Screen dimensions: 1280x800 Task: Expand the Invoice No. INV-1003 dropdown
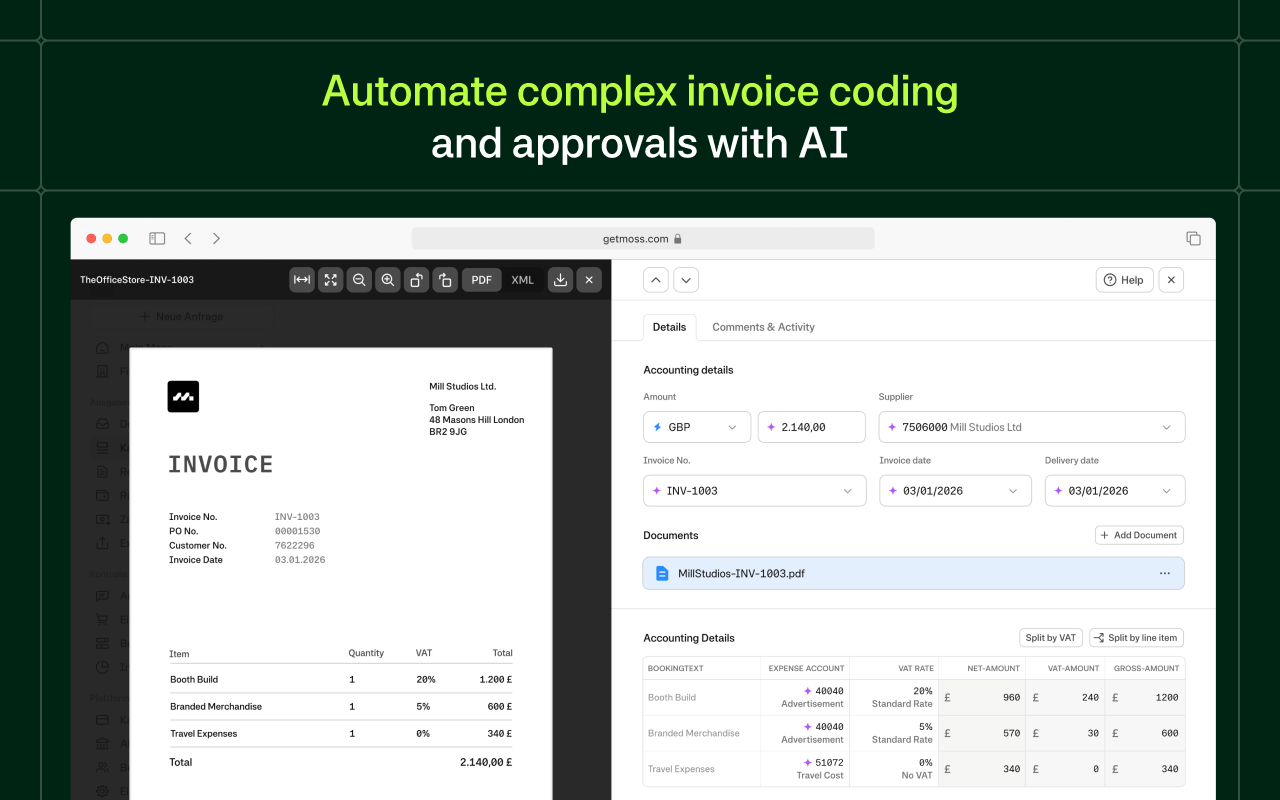(754, 491)
